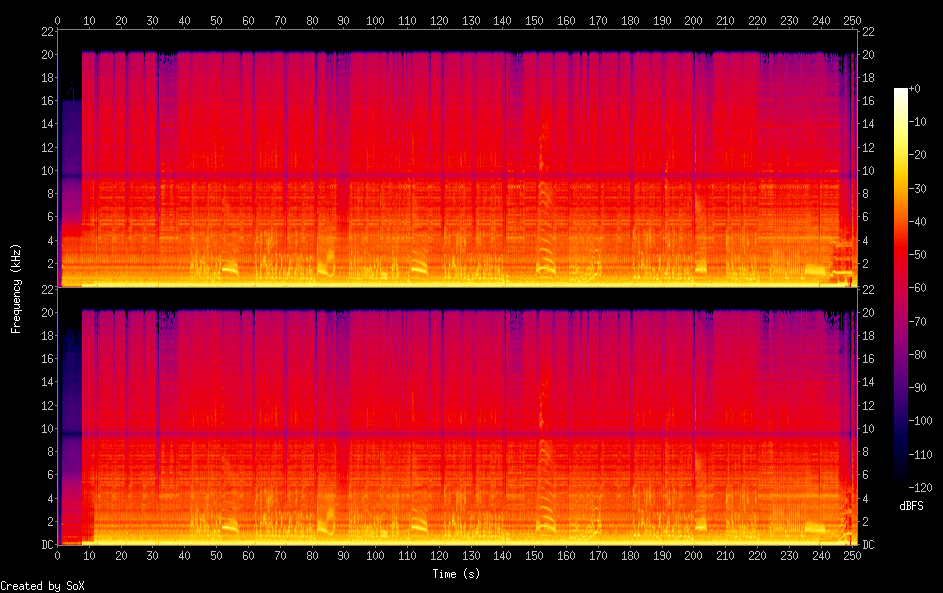Click the 200 tick on bottom time axis

coord(693,554)
